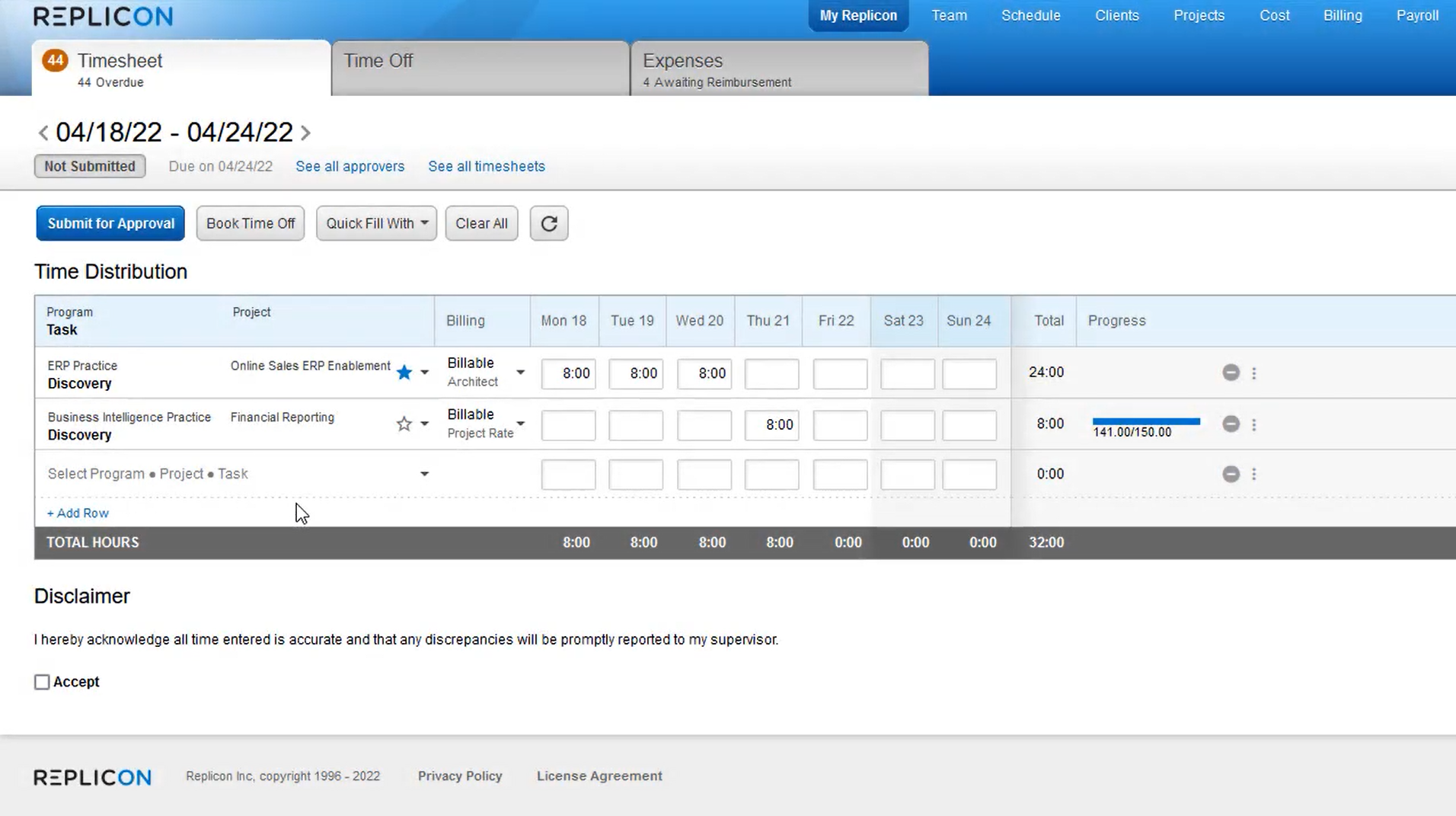Open Select Program Project Task dropdown

pyautogui.click(x=424, y=474)
